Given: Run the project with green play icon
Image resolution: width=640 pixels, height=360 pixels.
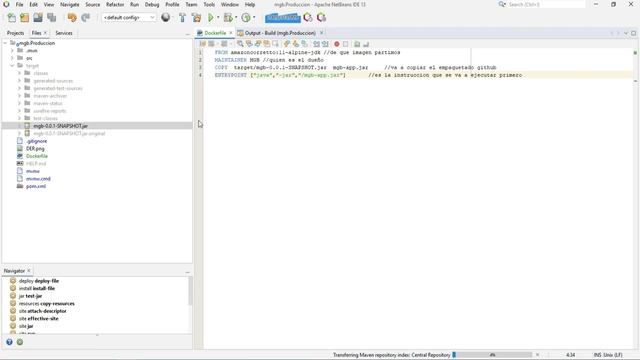Looking at the screenshot, I should pyautogui.click(x=211, y=18).
